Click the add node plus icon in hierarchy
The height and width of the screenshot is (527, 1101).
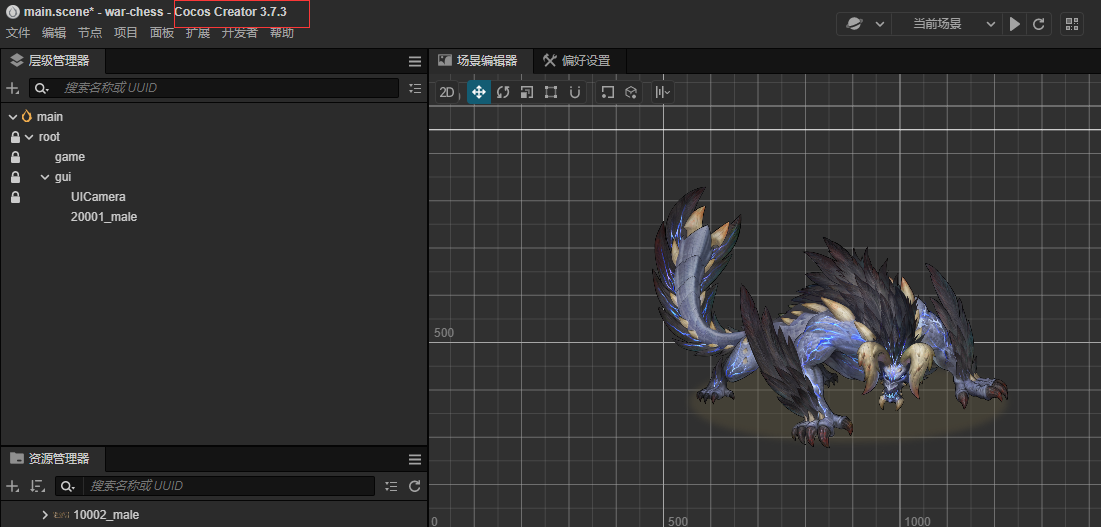[13, 88]
